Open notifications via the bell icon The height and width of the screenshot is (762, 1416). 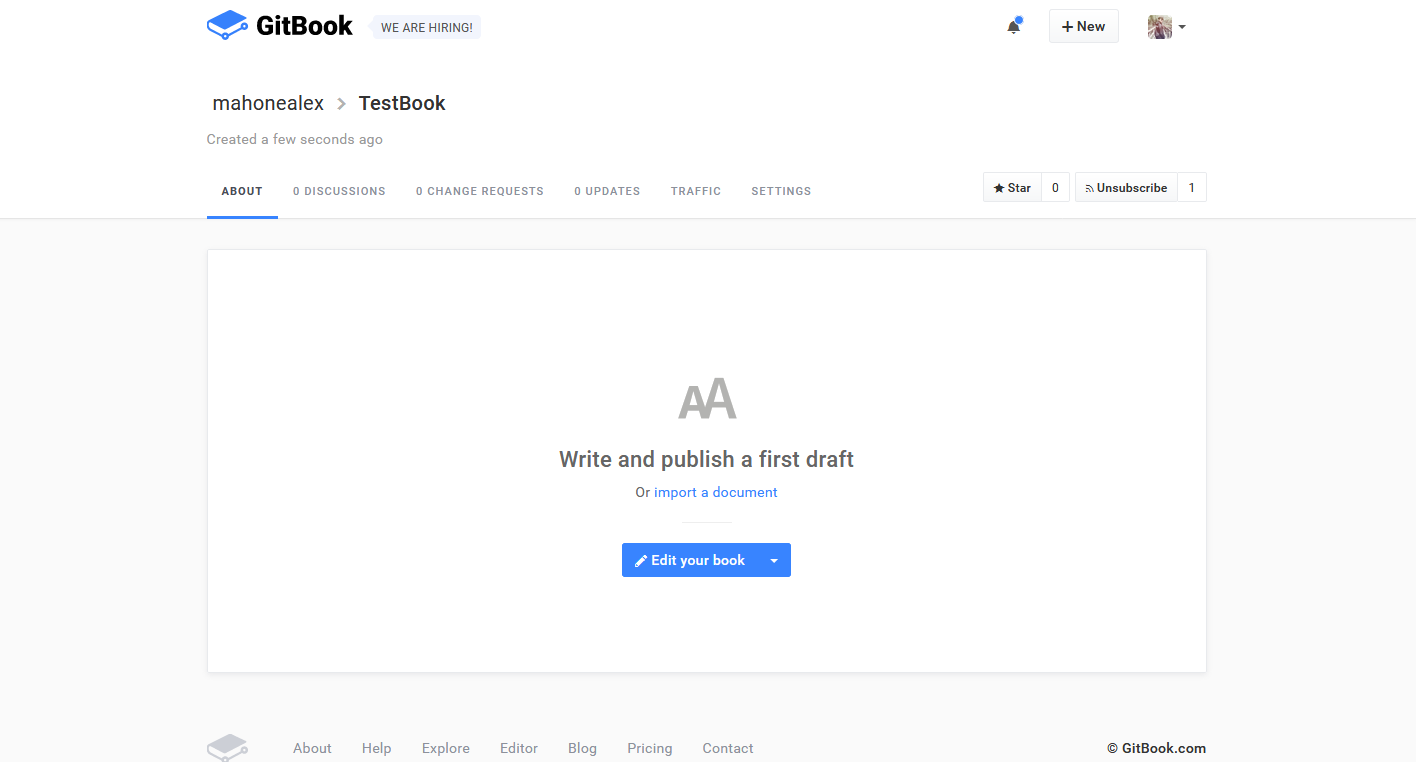coord(1013,27)
